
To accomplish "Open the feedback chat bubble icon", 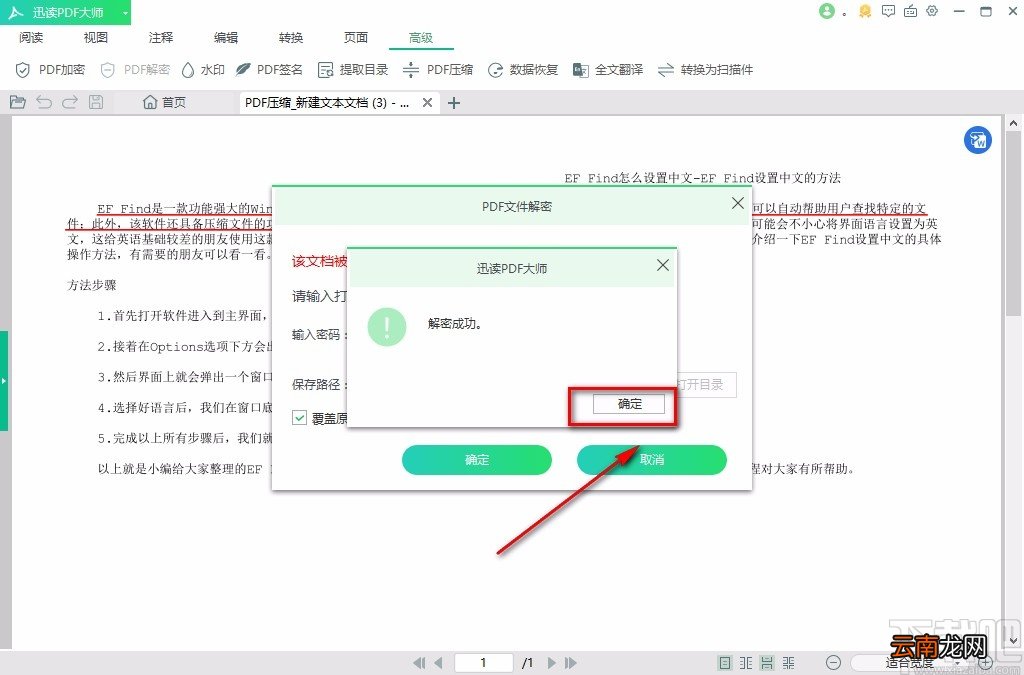I will 888,11.
